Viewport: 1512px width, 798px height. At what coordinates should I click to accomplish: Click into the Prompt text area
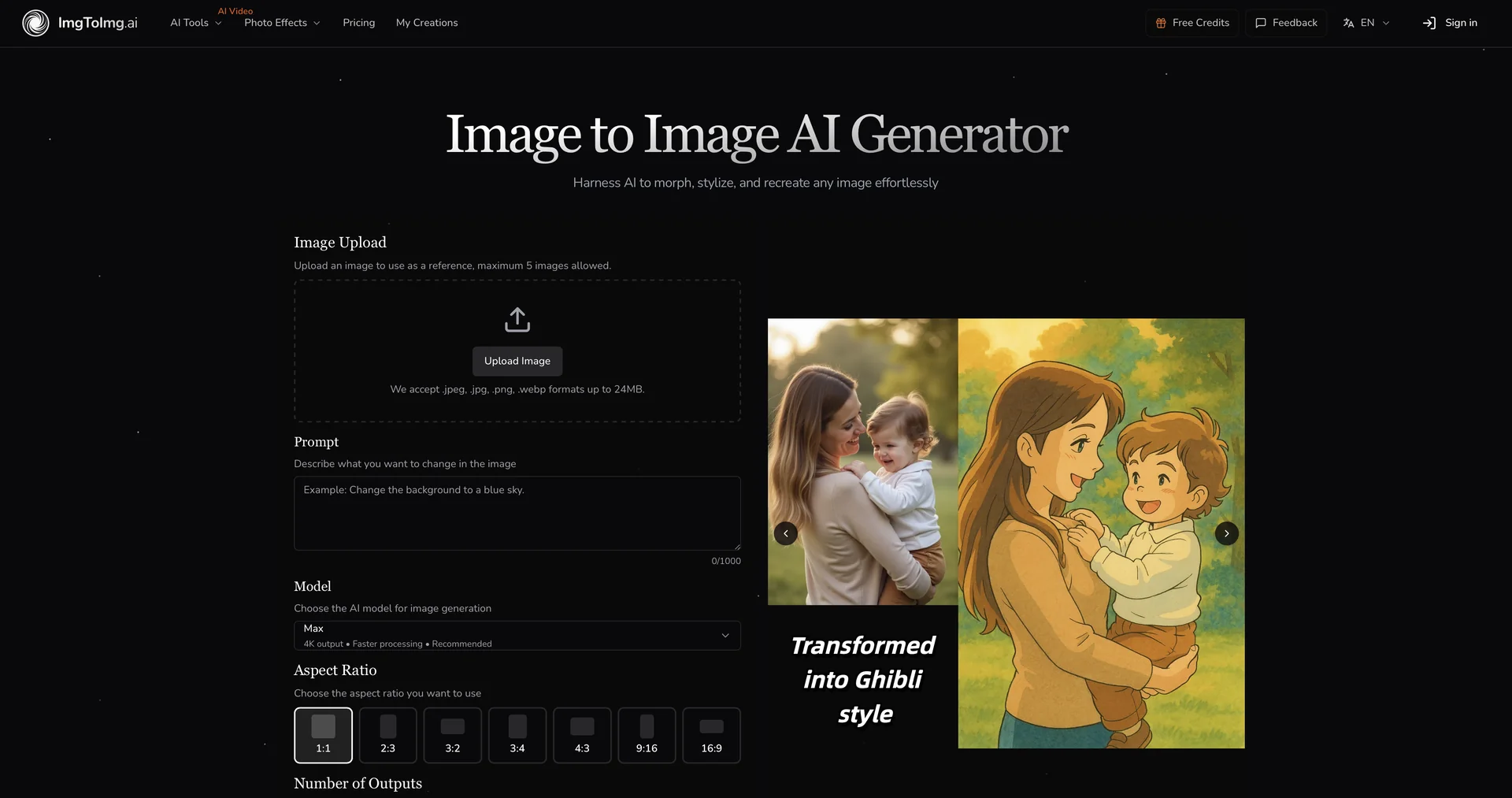(x=517, y=513)
